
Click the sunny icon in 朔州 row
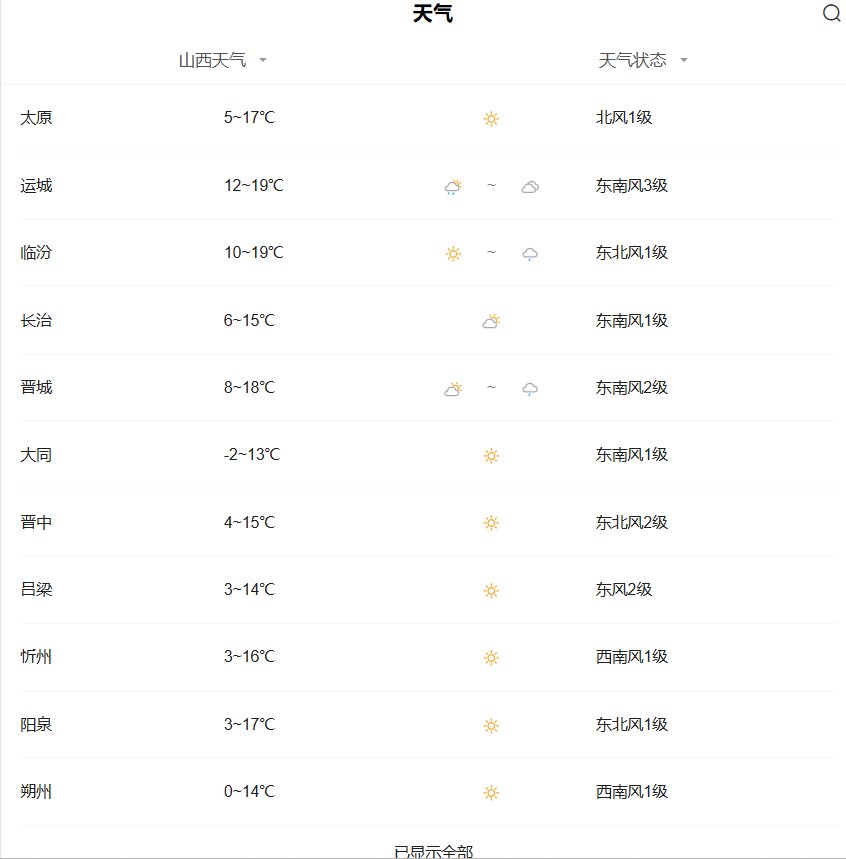[491, 793]
